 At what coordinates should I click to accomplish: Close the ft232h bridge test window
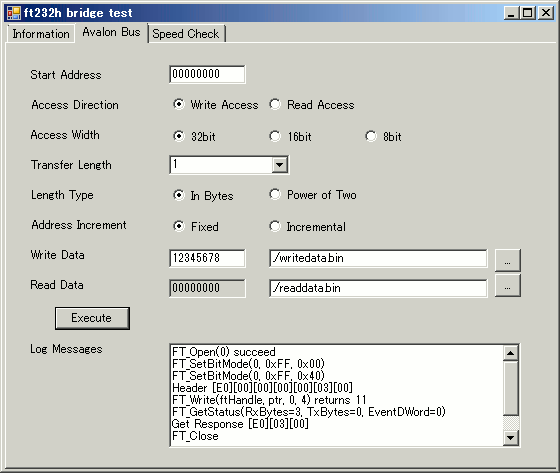coord(546,13)
